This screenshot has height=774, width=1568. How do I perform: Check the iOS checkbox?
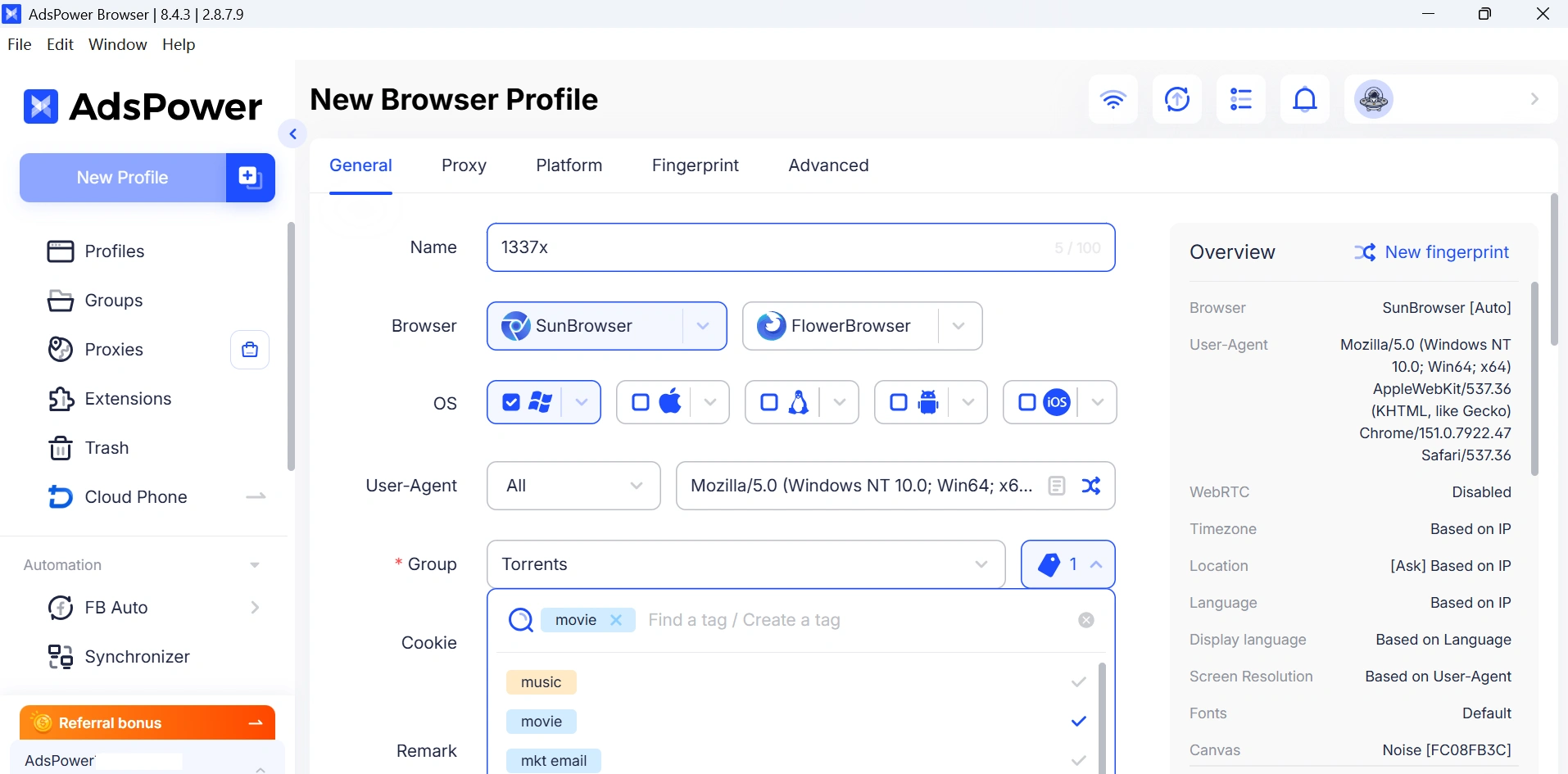[x=1027, y=402]
